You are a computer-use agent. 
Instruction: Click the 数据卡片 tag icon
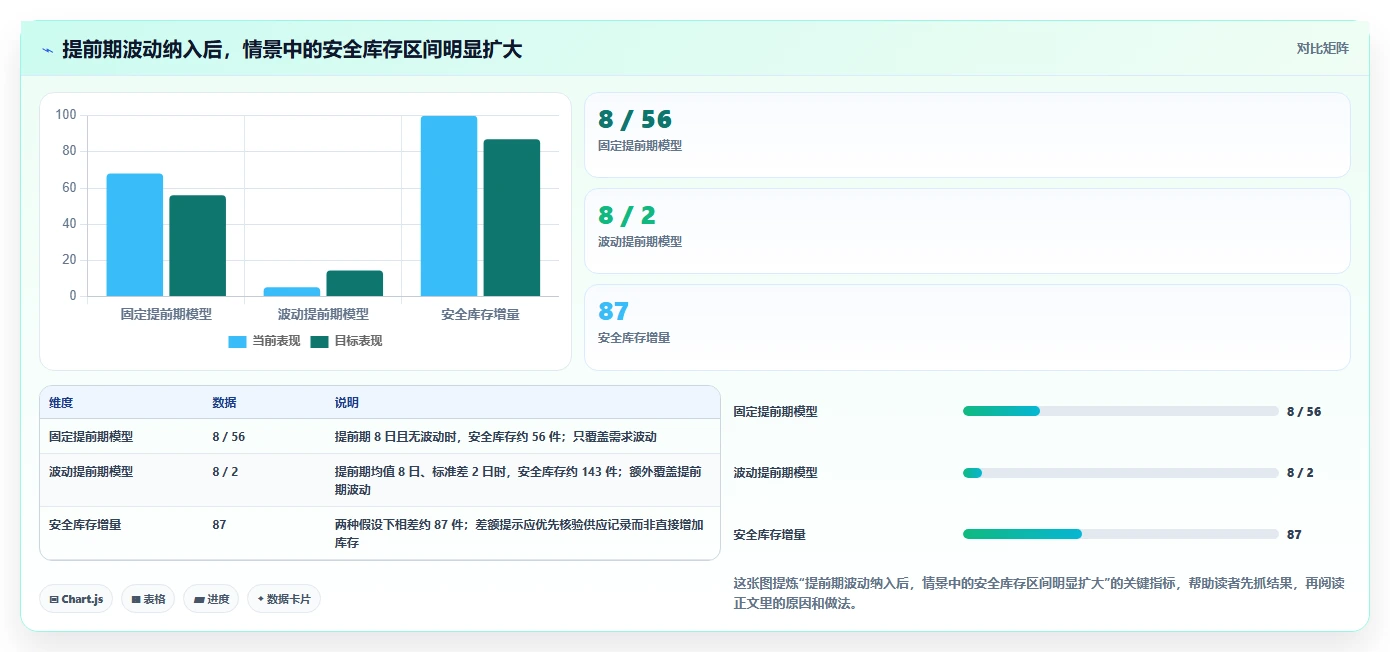click(261, 599)
